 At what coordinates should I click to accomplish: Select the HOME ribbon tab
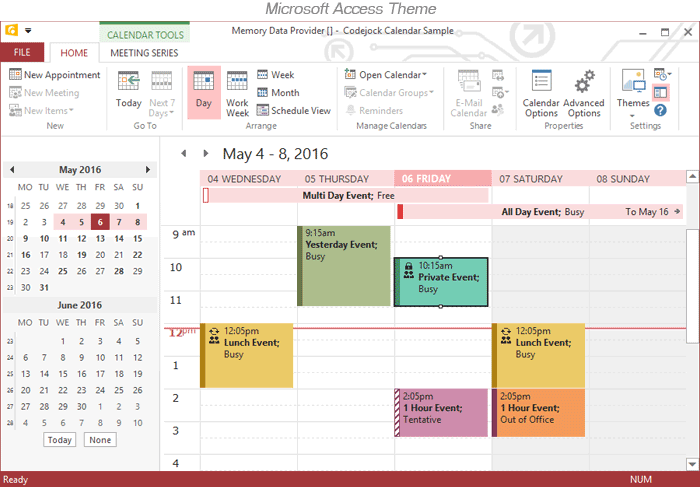point(74,53)
